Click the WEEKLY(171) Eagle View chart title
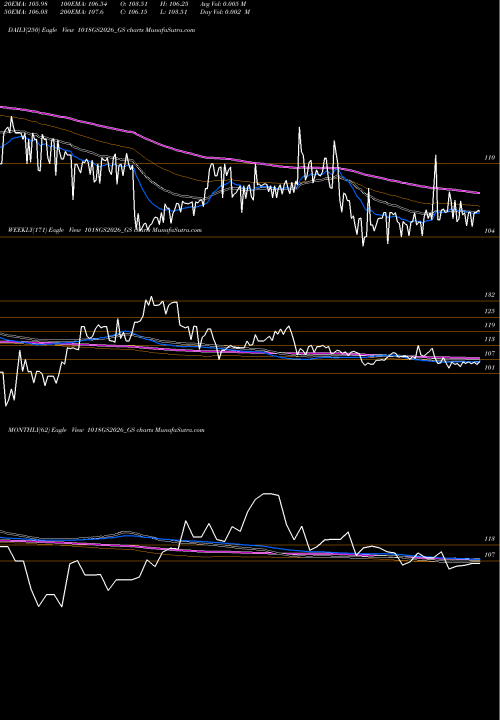The image size is (500, 720). click(x=105, y=230)
